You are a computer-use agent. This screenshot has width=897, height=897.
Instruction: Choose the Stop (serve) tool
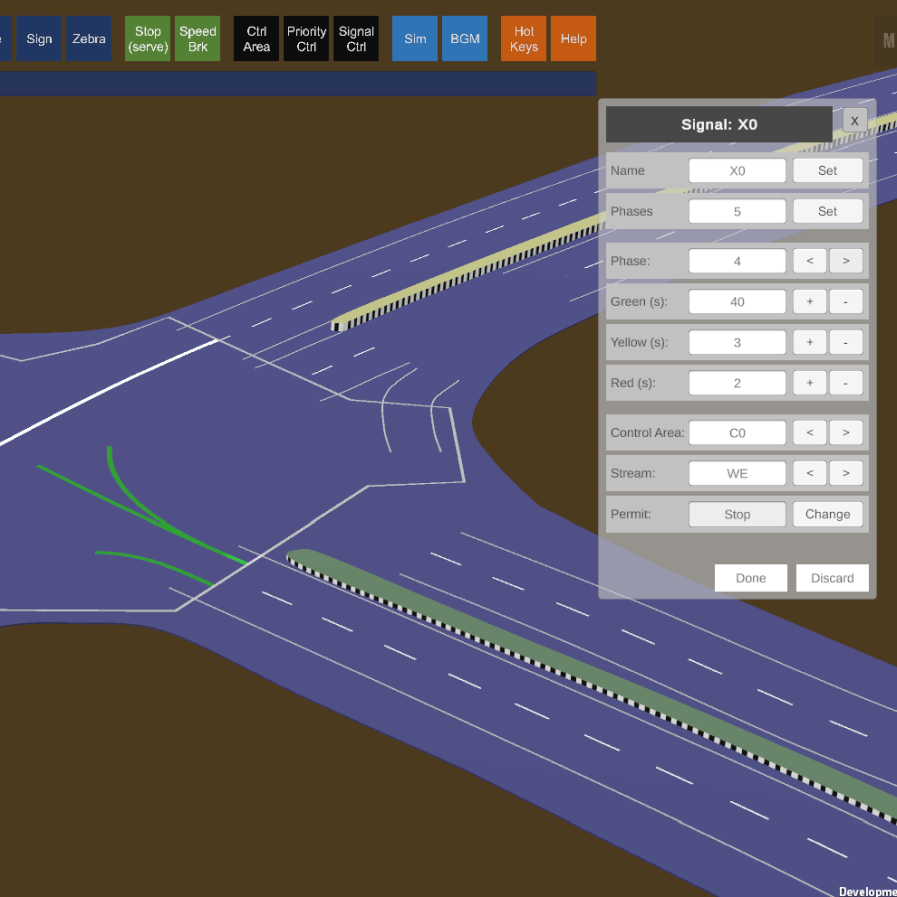click(x=148, y=39)
